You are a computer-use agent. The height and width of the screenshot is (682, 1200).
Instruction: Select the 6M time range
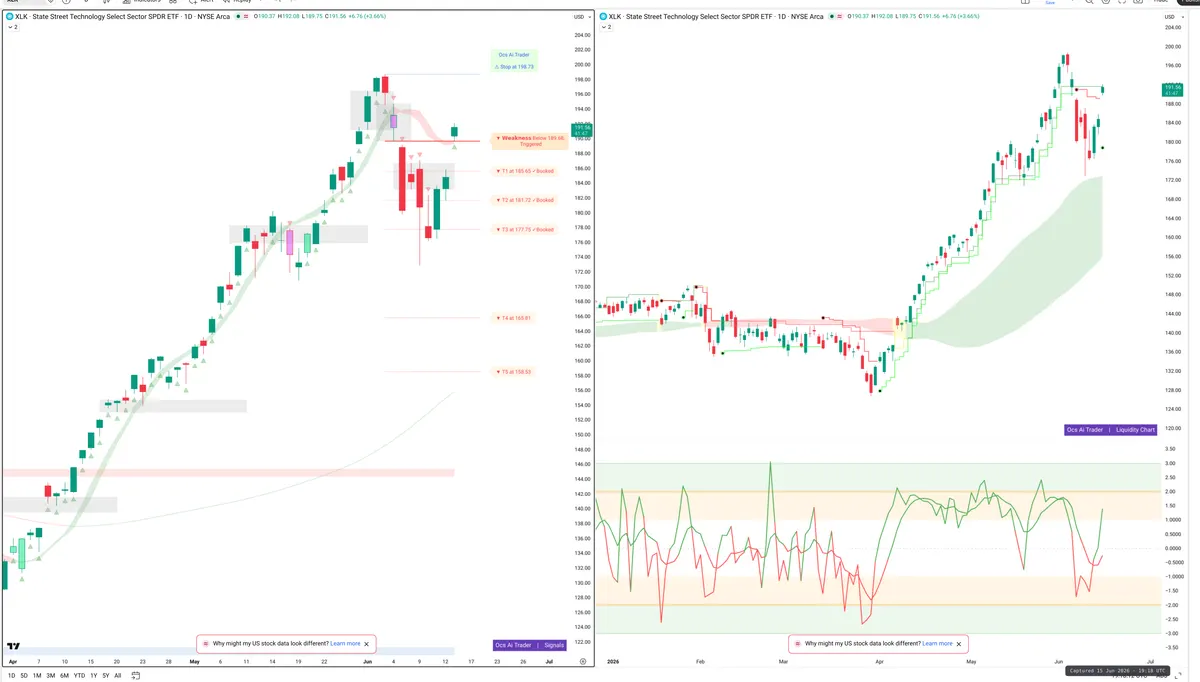[x=64, y=676]
